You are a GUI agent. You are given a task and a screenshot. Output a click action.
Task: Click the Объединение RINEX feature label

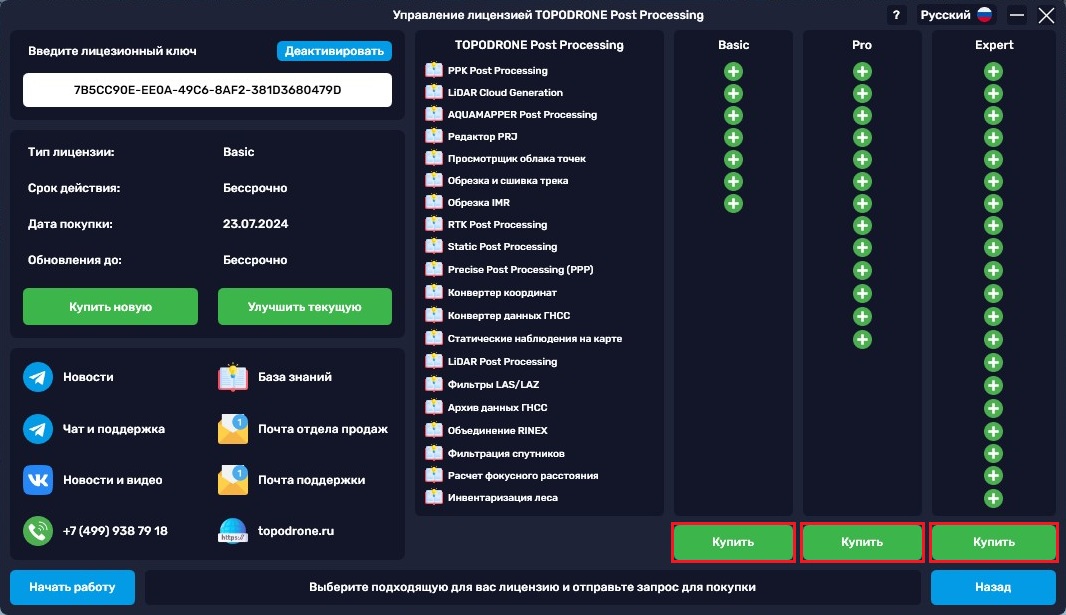tap(497, 430)
